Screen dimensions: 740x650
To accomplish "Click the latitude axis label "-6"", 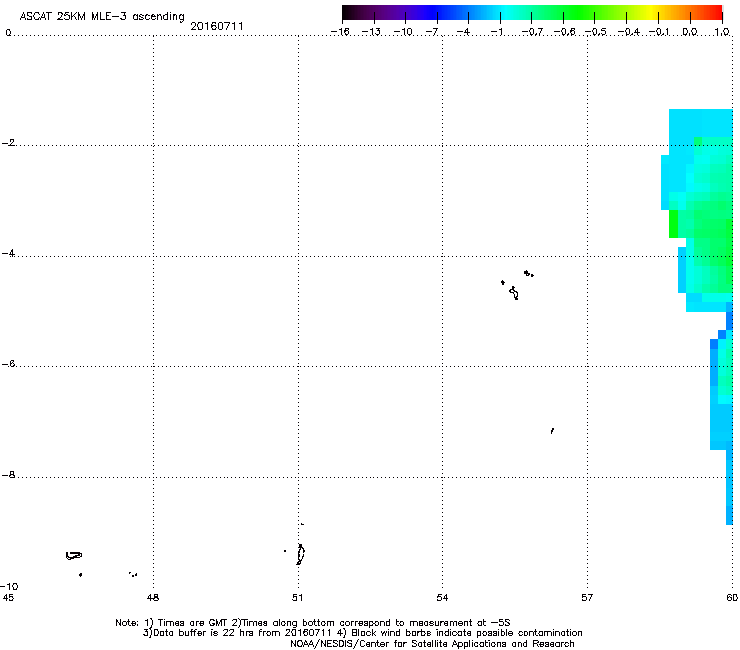I will point(8,364).
